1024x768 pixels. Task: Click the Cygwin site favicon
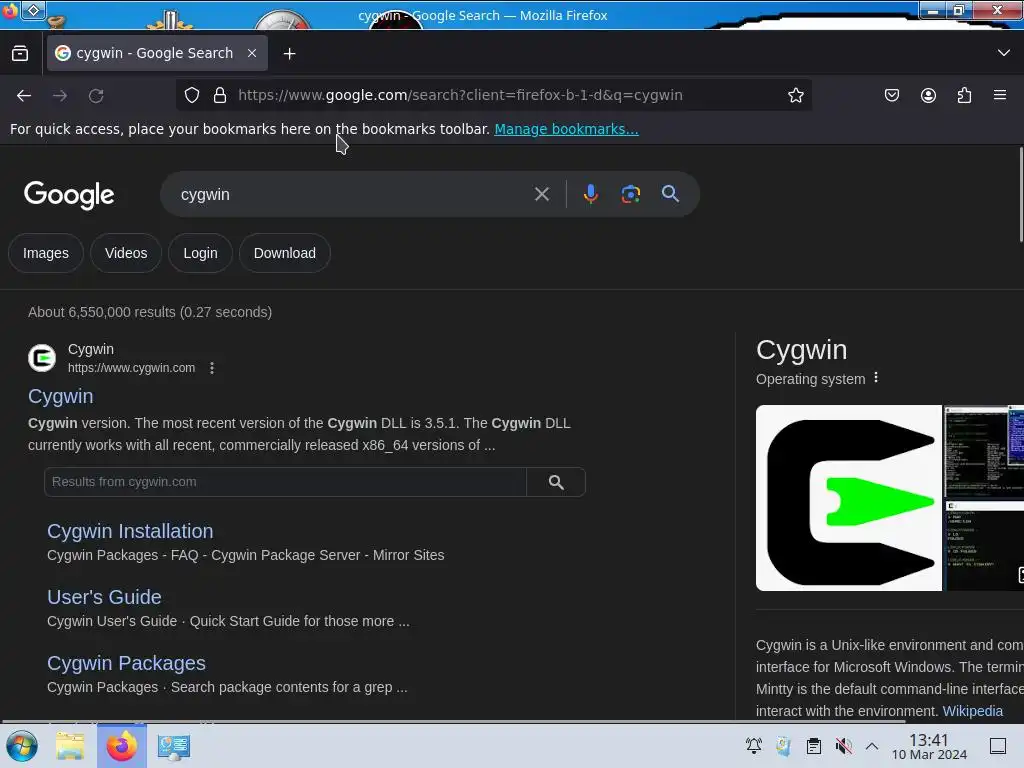coord(42,358)
